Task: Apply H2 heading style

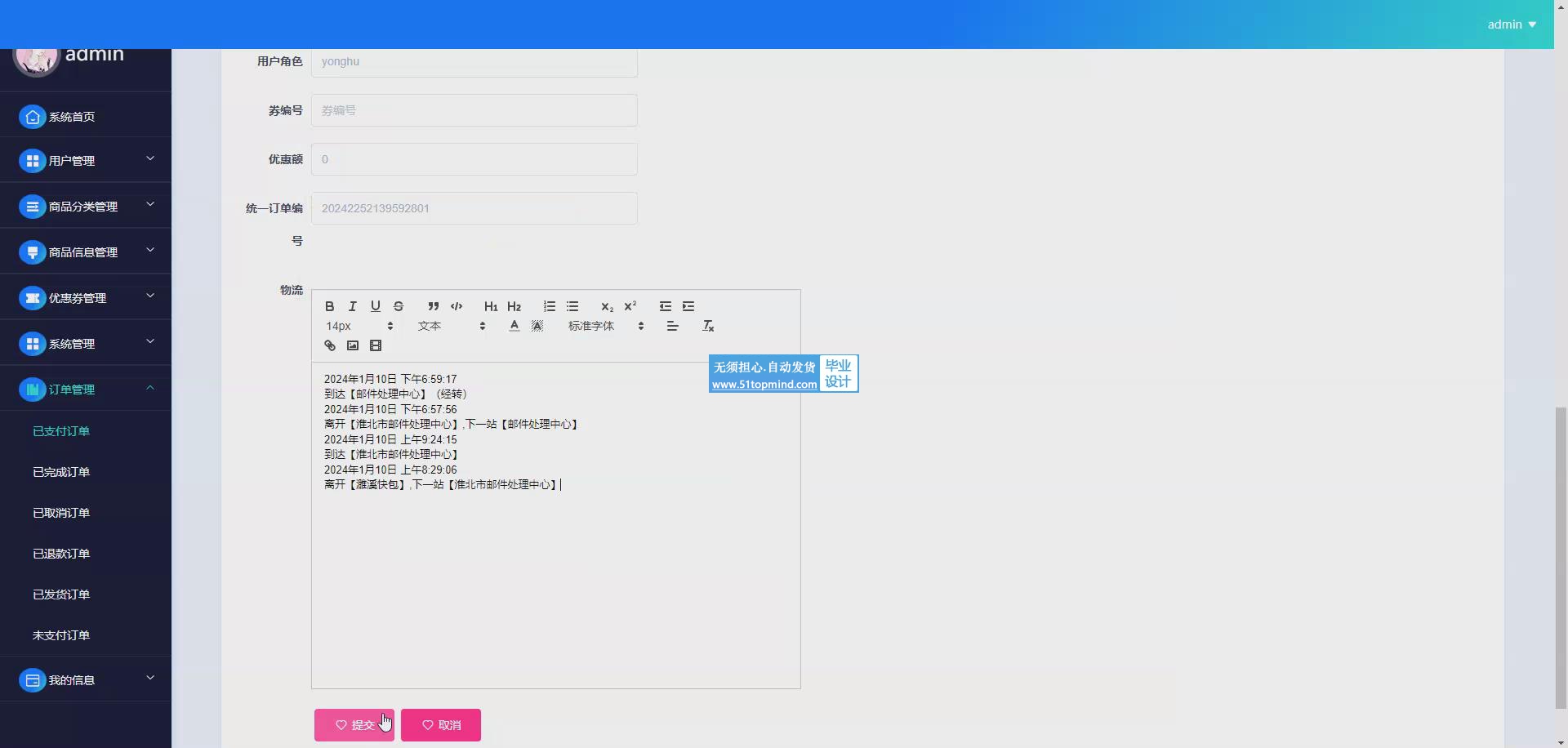Action: 514,306
